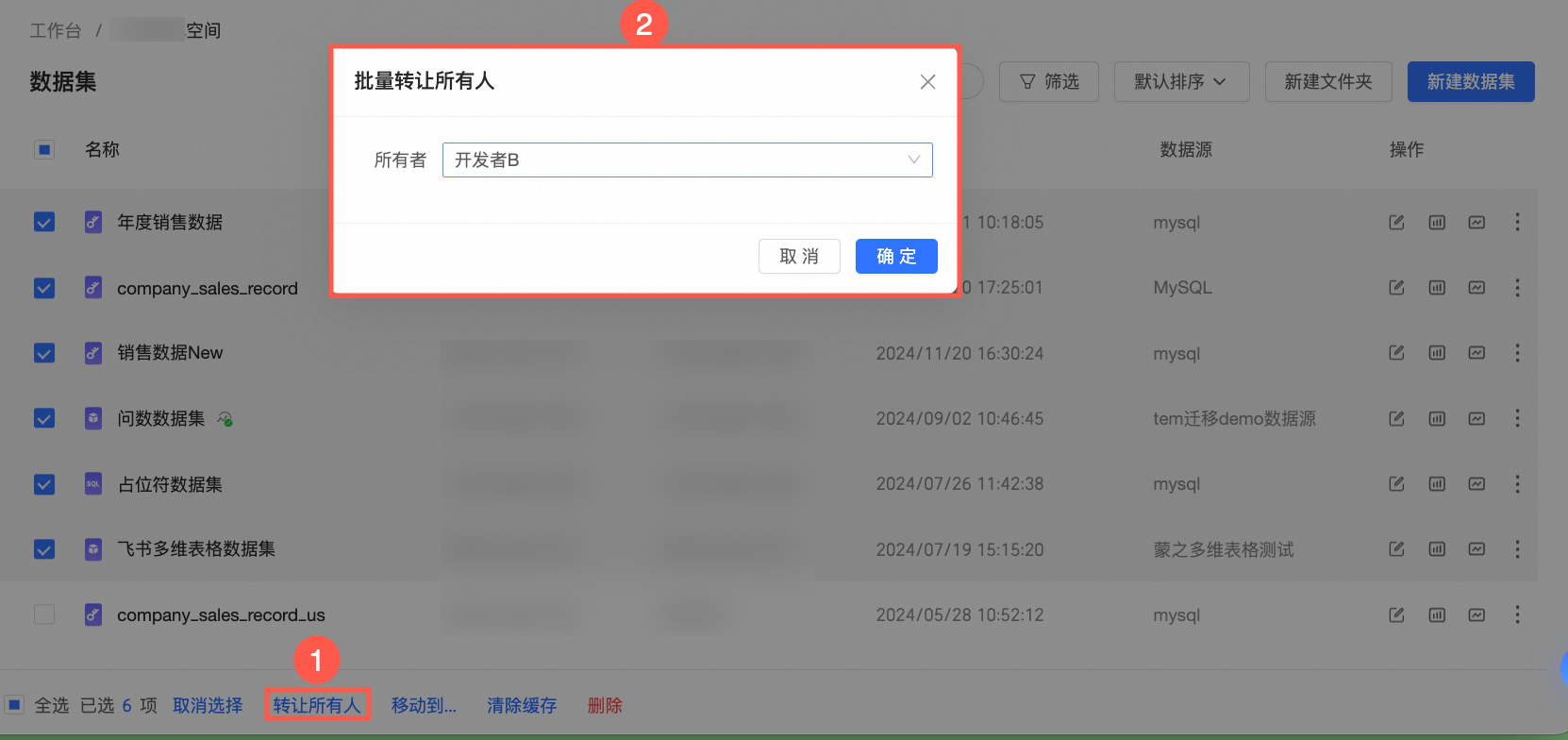This screenshot has height=740, width=1568.
Task: Click the chart icon for 占位符数据集
Action: [1476, 484]
